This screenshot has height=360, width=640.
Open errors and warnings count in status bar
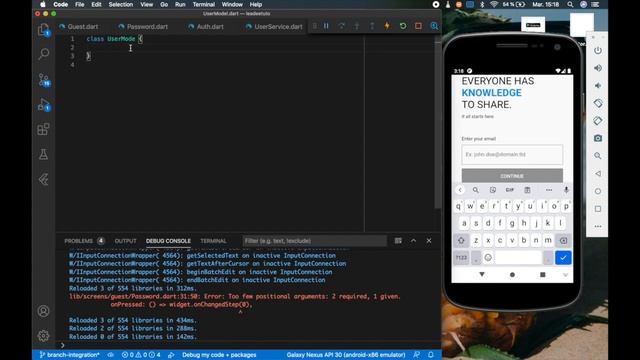(141, 355)
